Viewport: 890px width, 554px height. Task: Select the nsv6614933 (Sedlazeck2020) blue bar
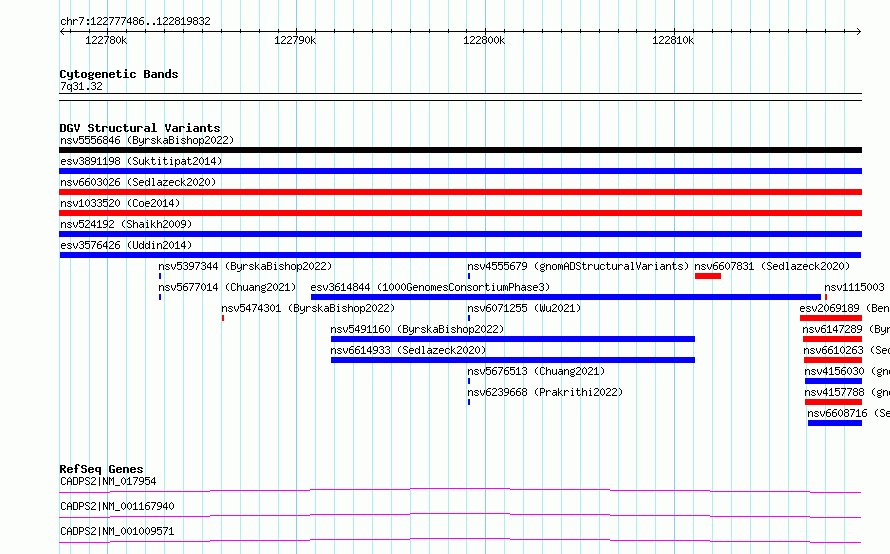coord(513,360)
